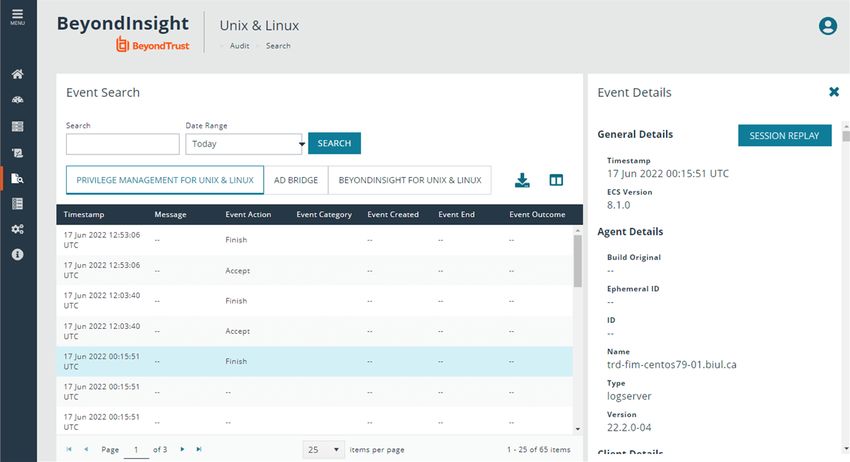This screenshot has width=850, height=462.
Task: Switch to the AD Bridge tab
Action: [296, 180]
